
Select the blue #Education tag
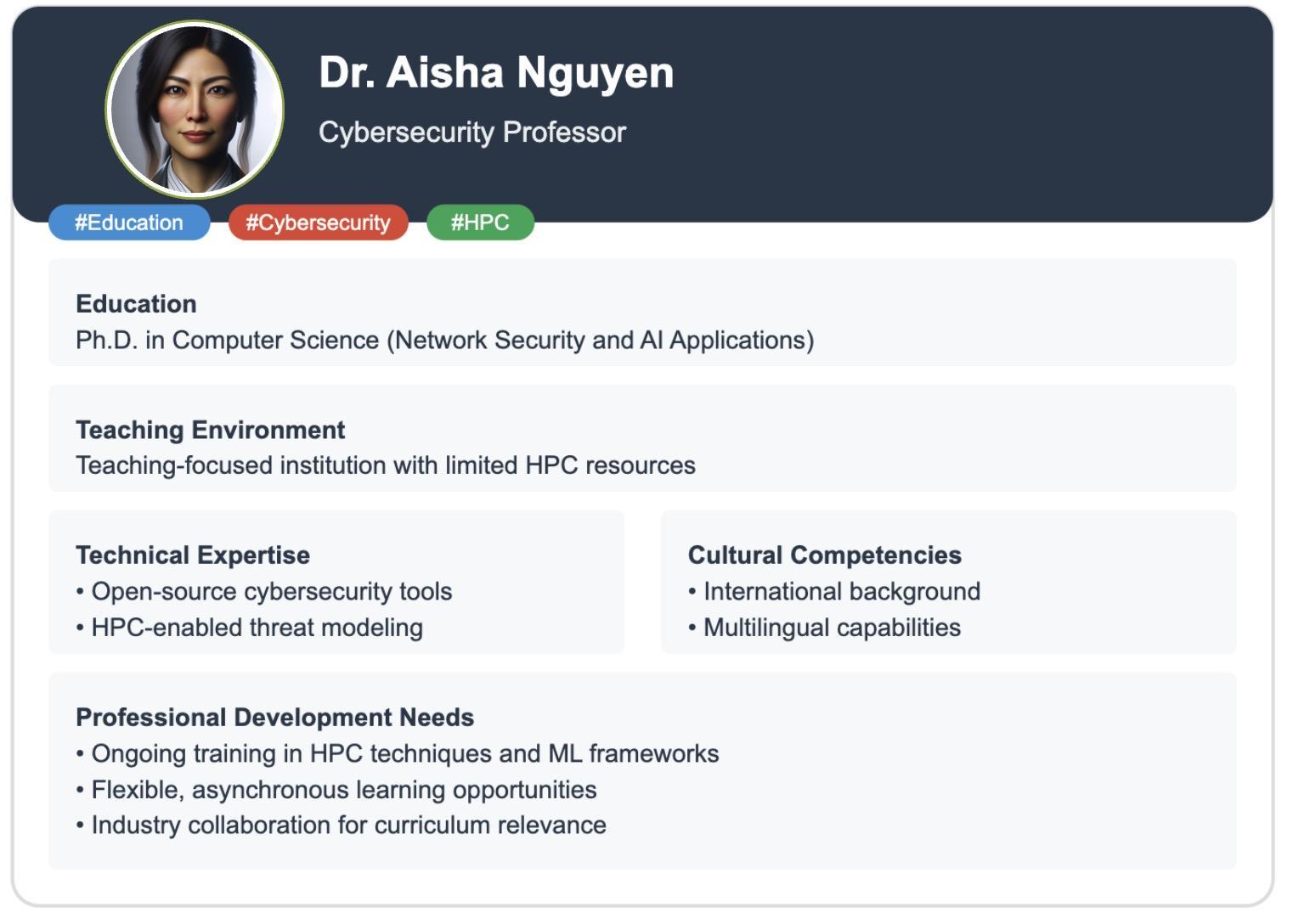[x=129, y=223]
